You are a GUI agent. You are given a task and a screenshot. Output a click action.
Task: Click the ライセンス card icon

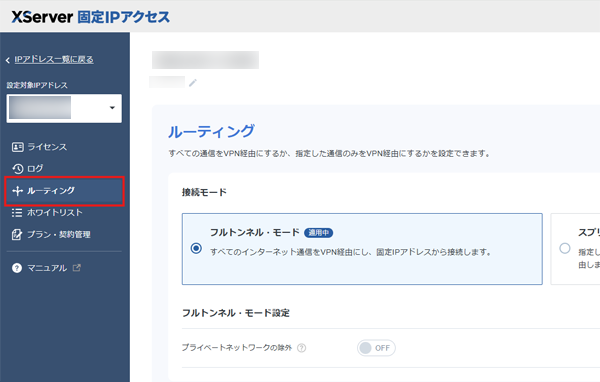pos(18,147)
